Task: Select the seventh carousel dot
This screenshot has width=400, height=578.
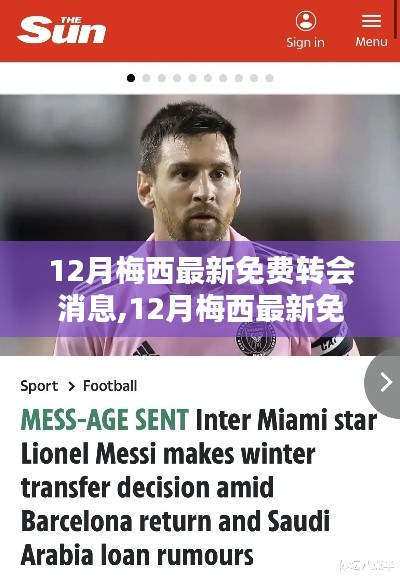Action: pyautogui.click(x=223, y=78)
